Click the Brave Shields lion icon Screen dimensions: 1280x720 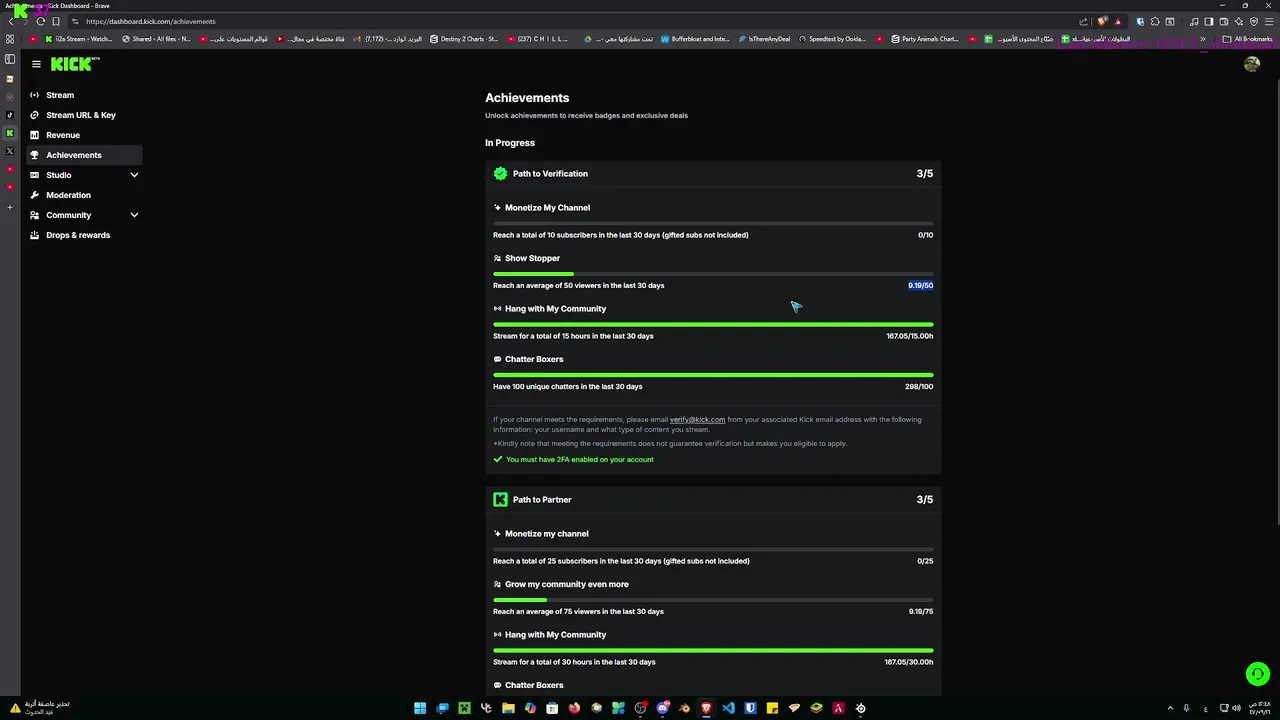(1102, 21)
